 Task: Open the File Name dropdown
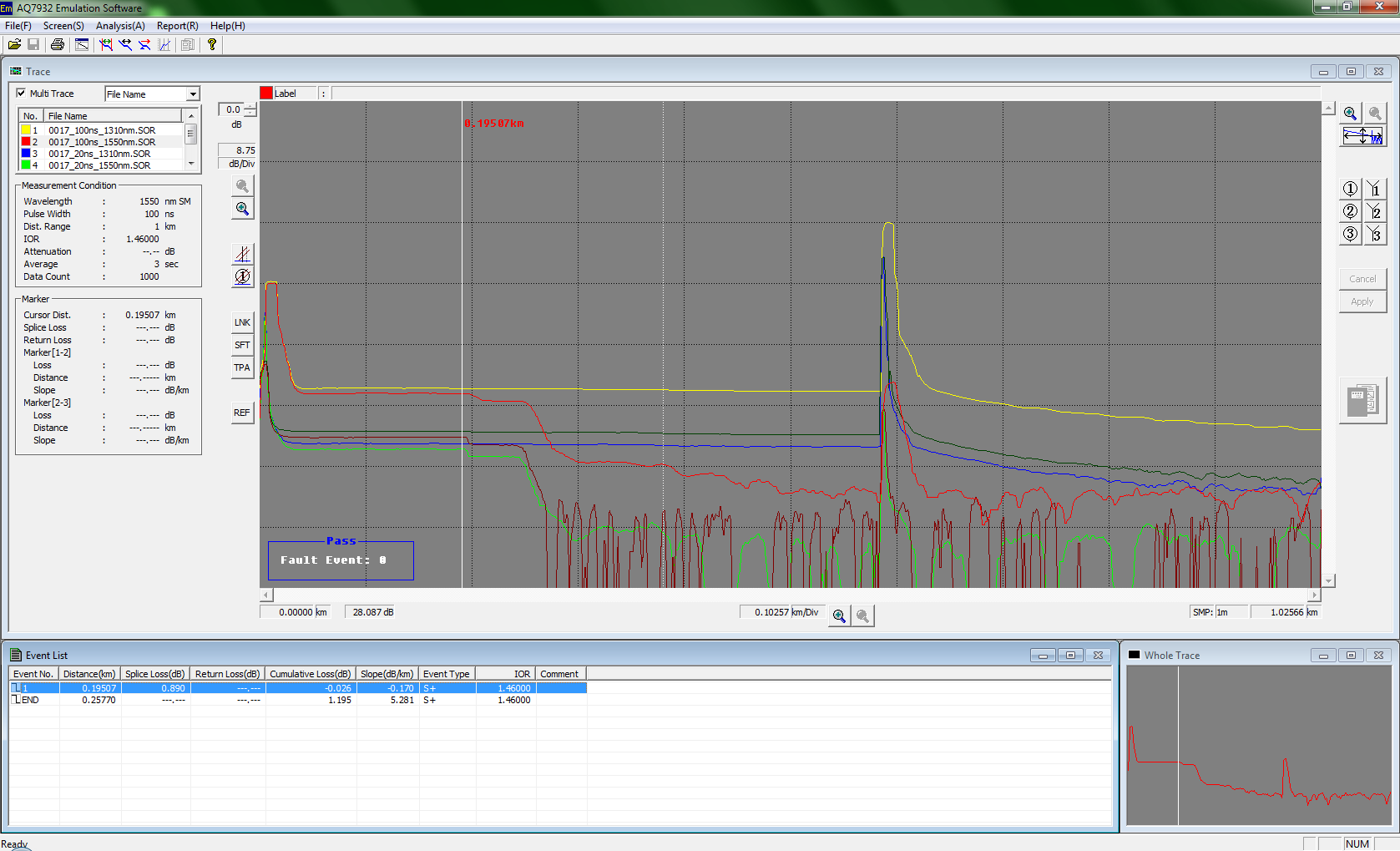[193, 94]
